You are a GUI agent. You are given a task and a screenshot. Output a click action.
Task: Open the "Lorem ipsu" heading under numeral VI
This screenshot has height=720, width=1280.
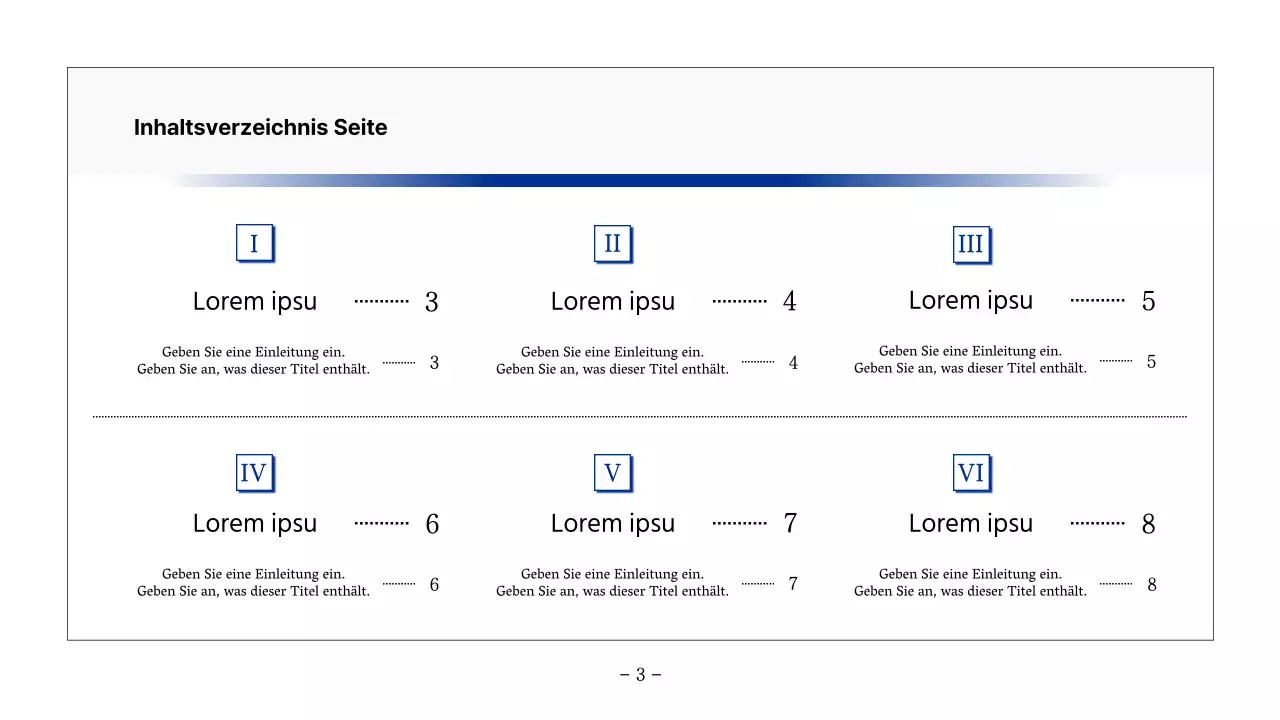coord(971,523)
